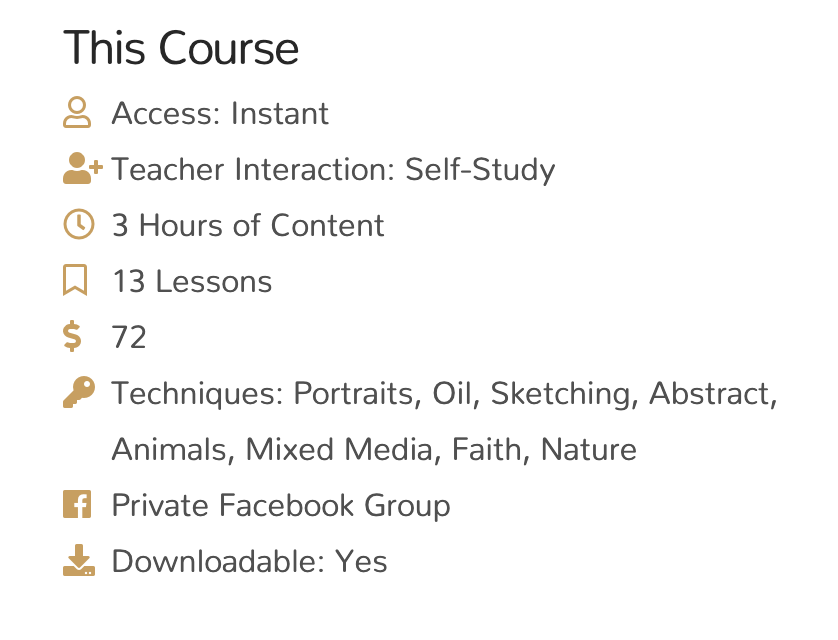Click the This Course heading

[x=181, y=48]
